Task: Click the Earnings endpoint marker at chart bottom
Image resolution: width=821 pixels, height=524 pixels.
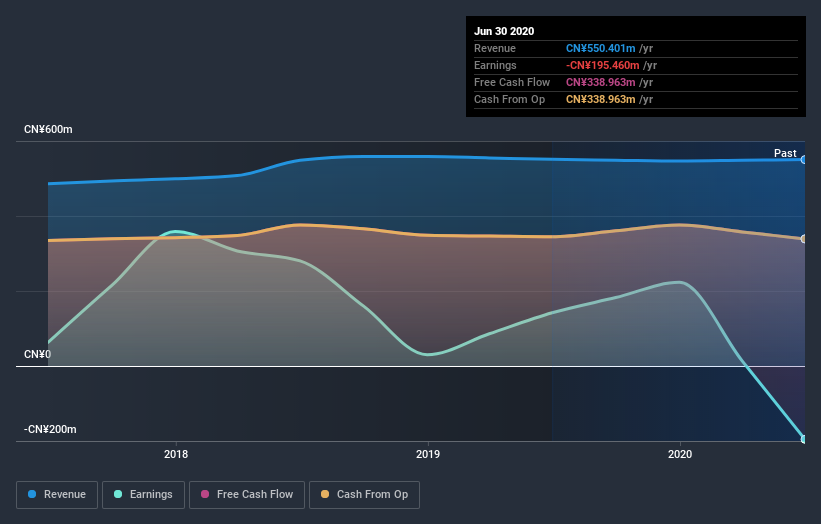Action: 803,439
